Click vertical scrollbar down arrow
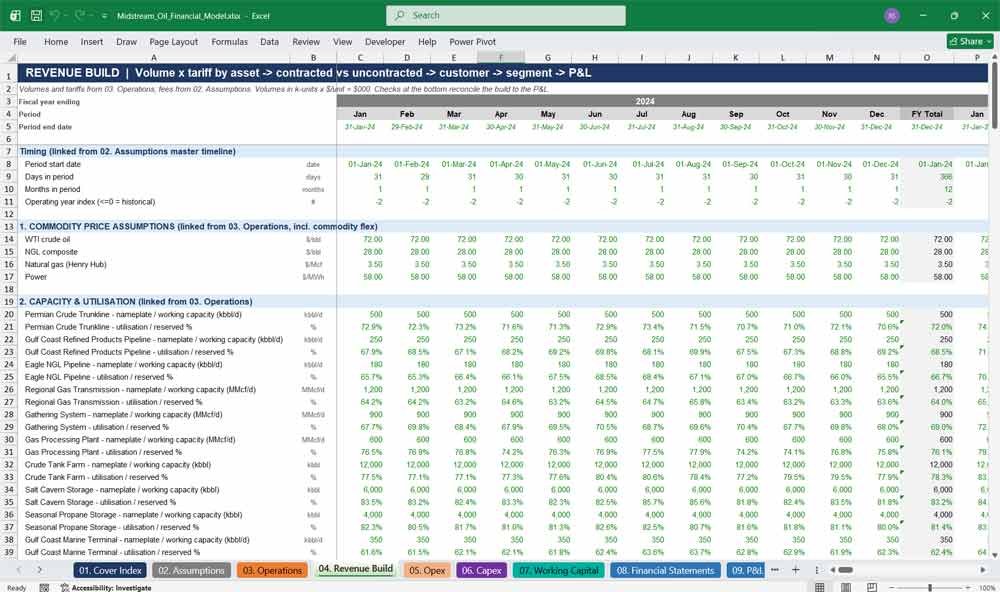This screenshot has height=592, width=1000. coord(994,555)
